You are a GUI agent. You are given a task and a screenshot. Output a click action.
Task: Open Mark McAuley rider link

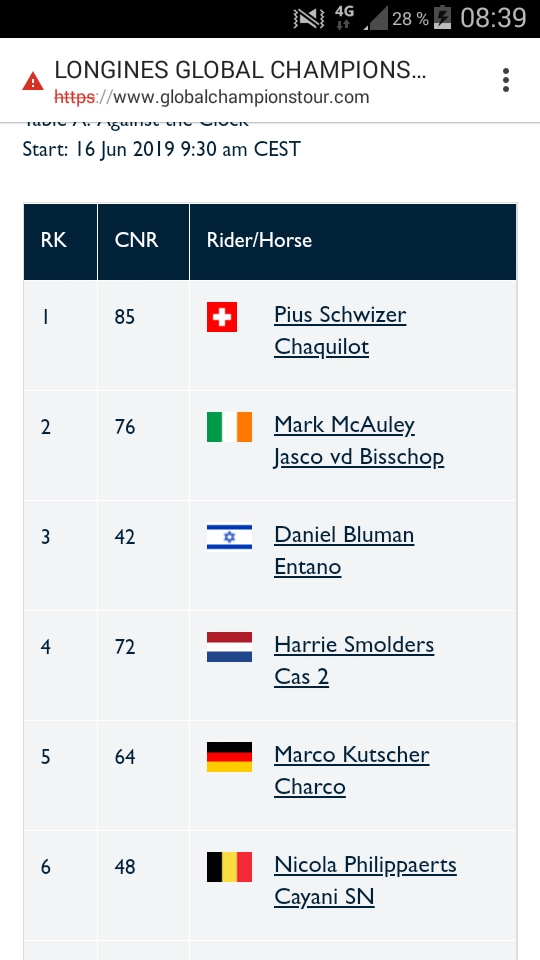(344, 425)
